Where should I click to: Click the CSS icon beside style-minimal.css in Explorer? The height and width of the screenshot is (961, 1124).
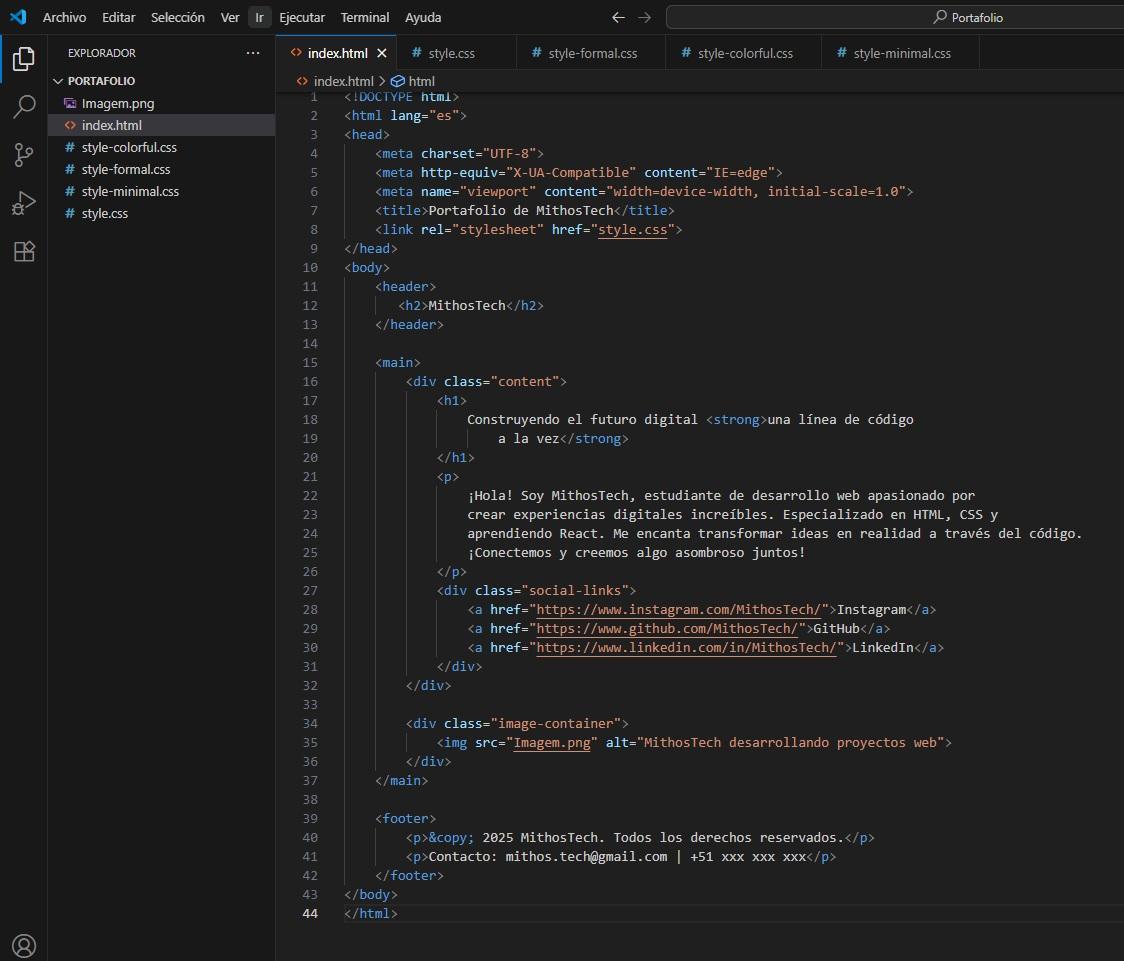[x=70, y=191]
